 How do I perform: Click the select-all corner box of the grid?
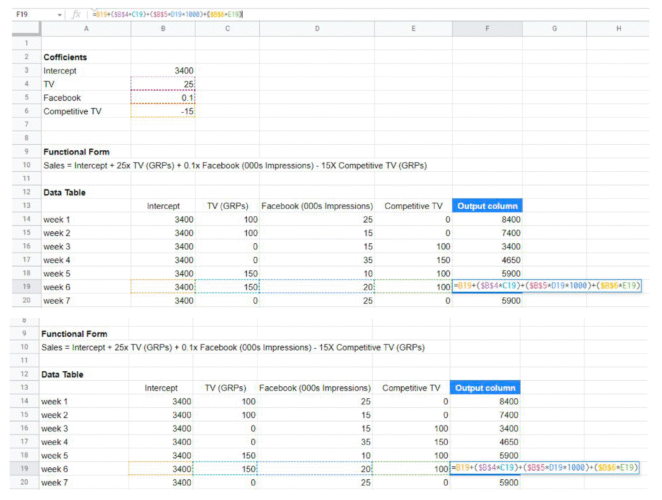click(x=26, y=28)
